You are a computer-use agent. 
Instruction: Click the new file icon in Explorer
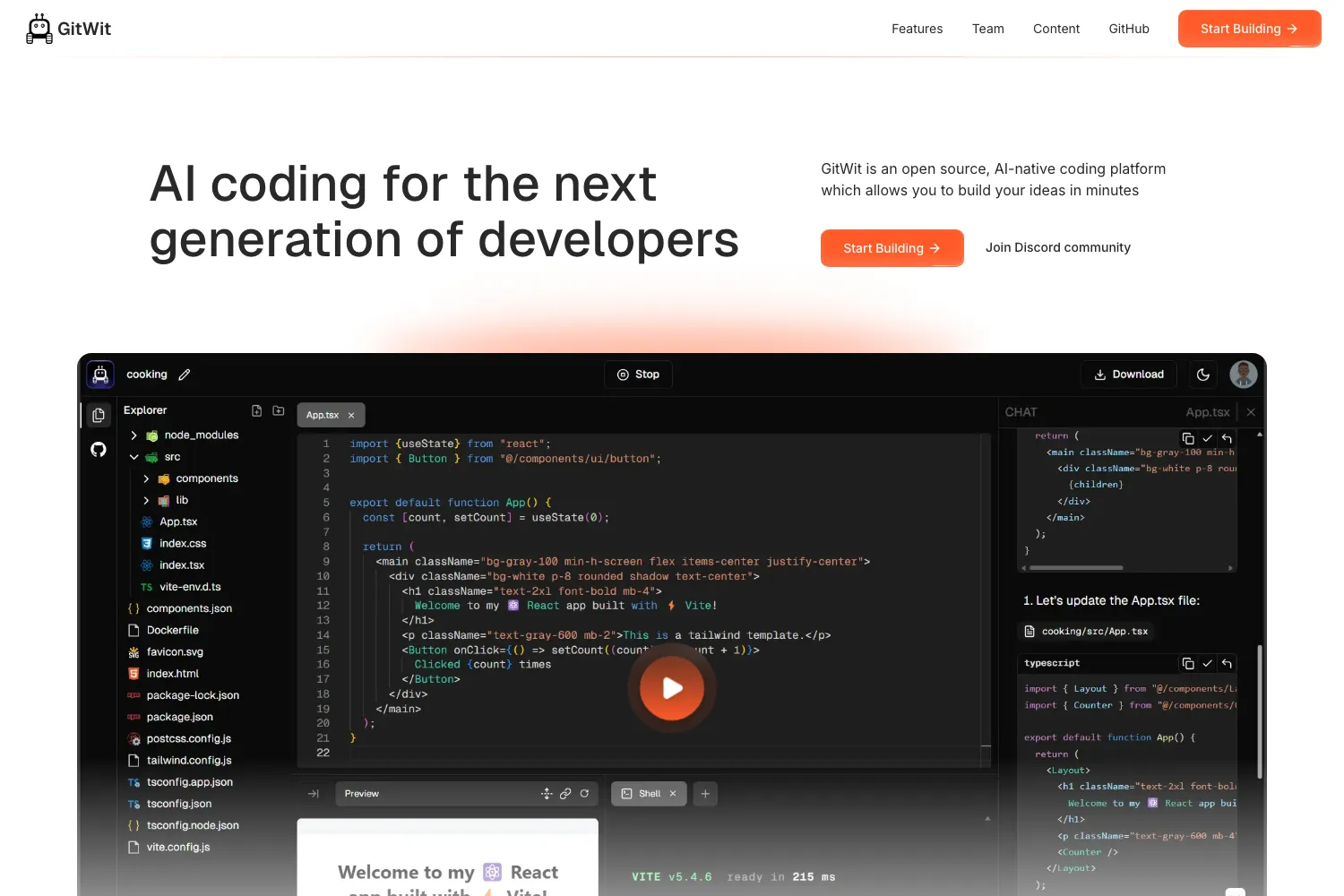pyautogui.click(x=257, y=410)
